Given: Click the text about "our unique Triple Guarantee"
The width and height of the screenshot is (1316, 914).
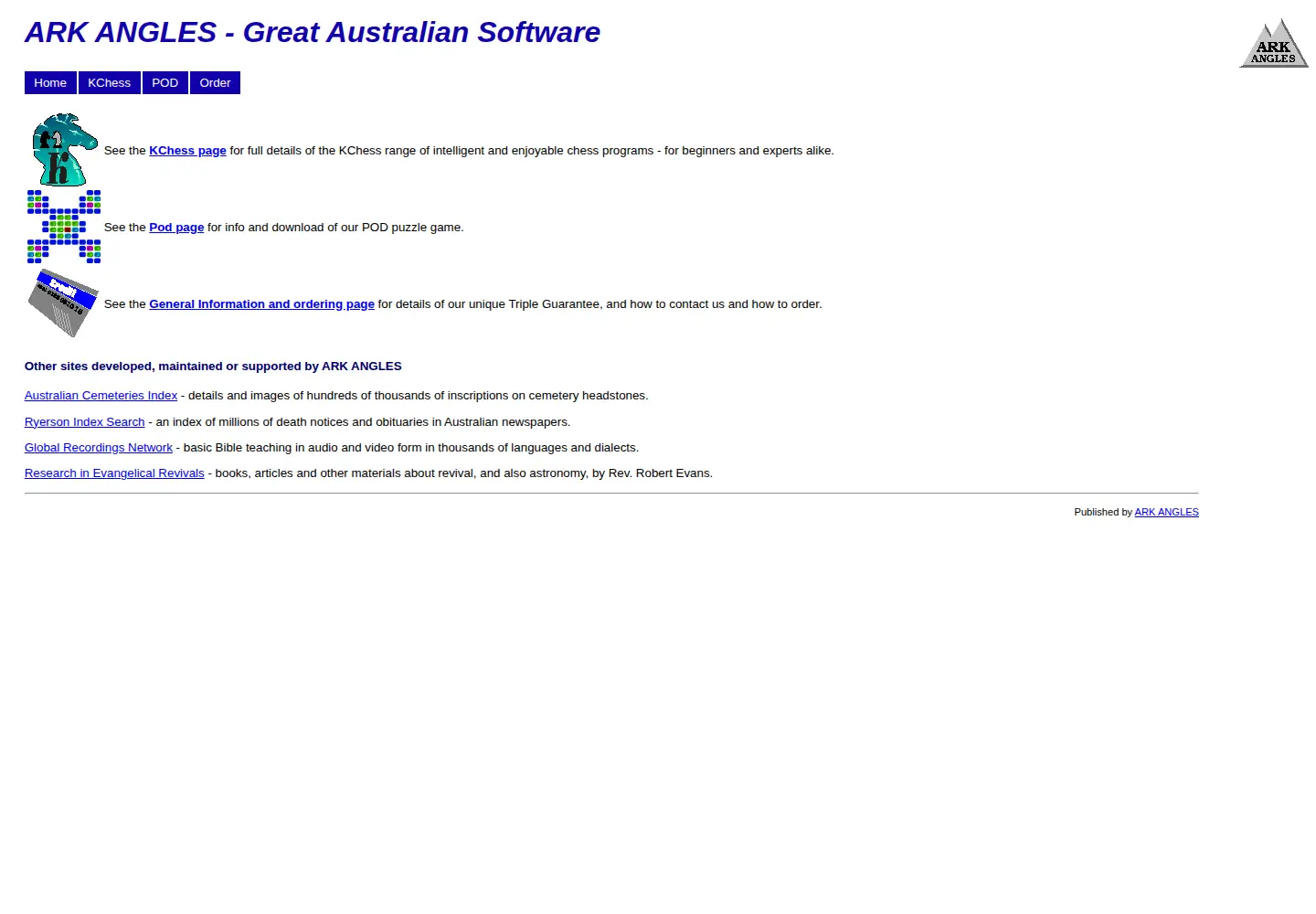Looking at the screenshot, I should [x=600, y=304].
